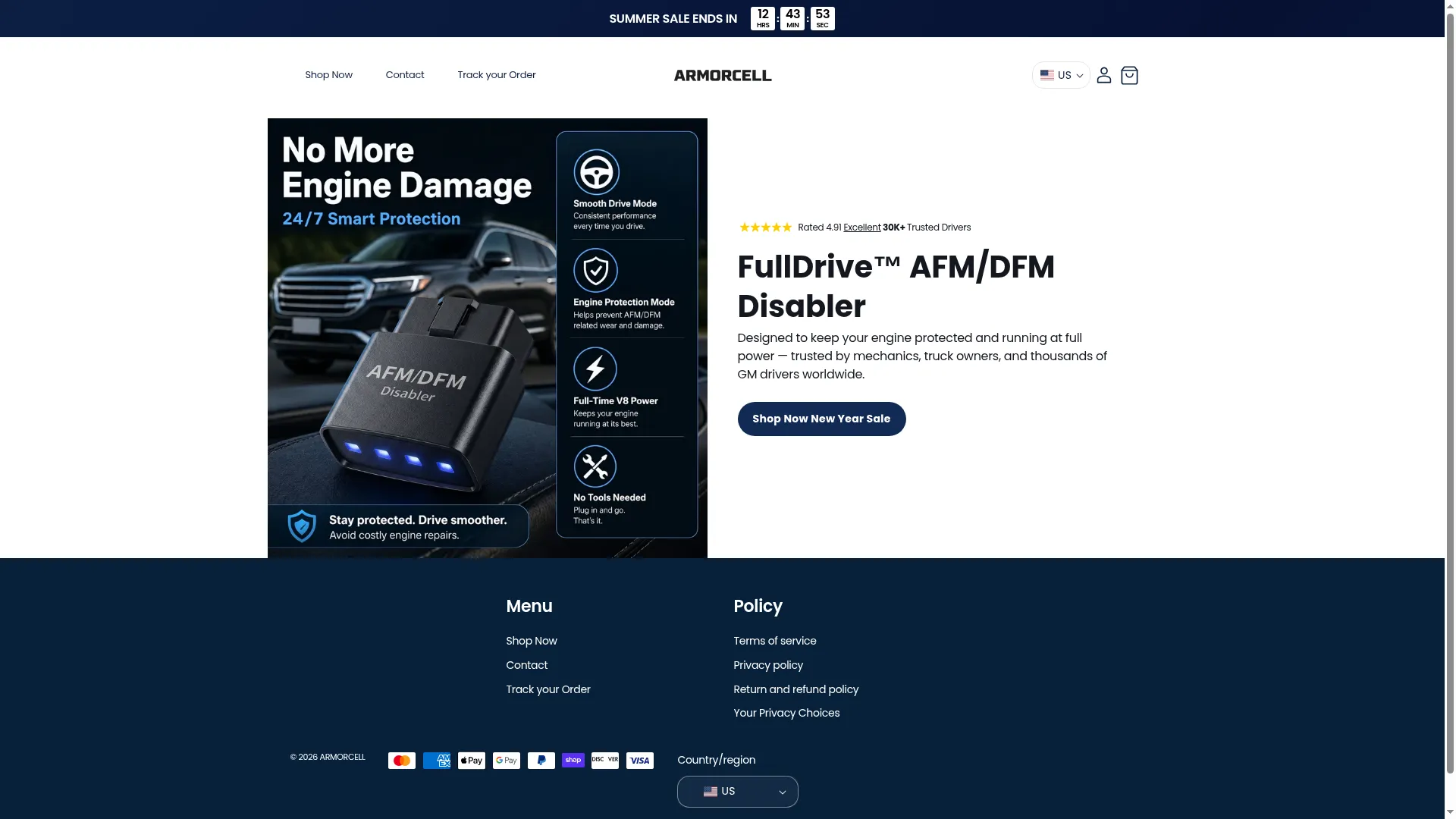Click the American Express payment icon
The height and width of the screenshot is (819, 1456).
tap(437, 761)
